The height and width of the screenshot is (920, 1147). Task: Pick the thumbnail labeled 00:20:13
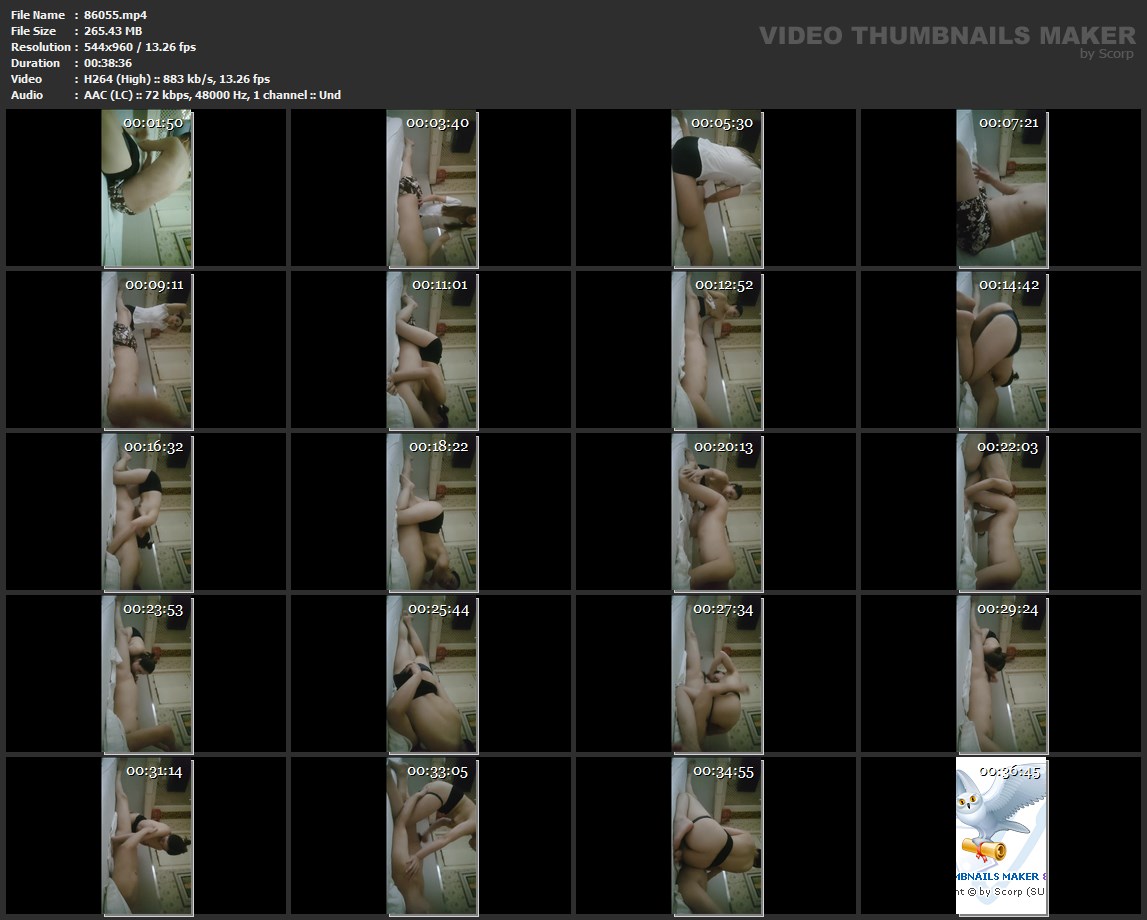tap(716, 512)
